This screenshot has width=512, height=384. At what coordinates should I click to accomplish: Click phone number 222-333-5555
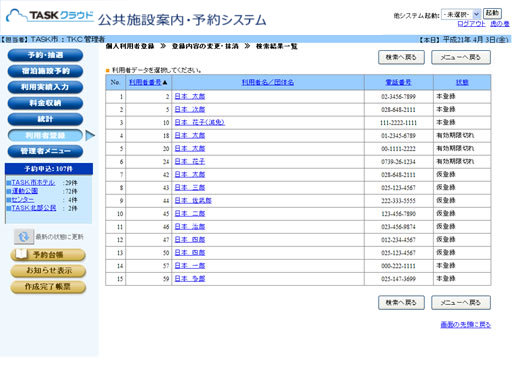pyautogui.click(x=398, y=201)
